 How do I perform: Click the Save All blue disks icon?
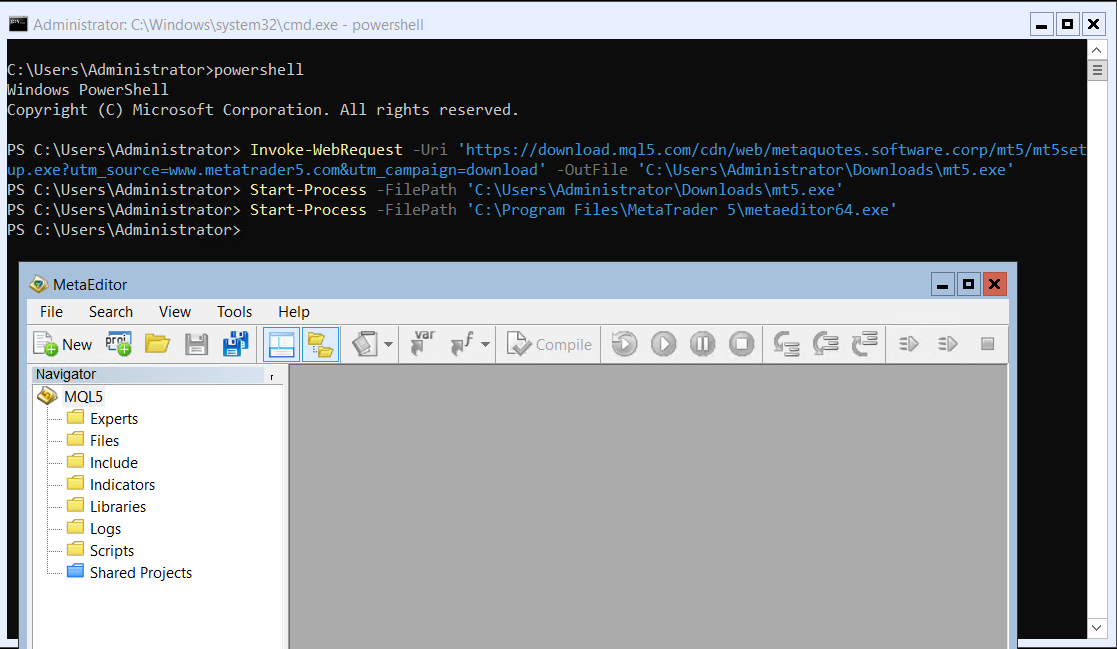236,344
